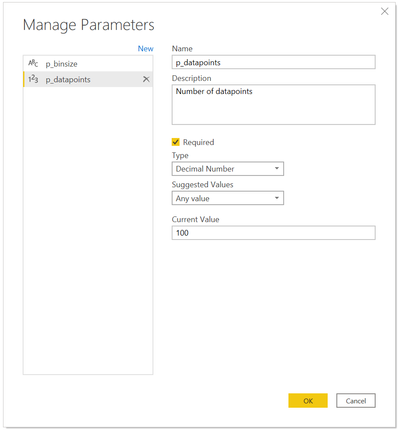
Task: Click the Type label
Action: [180, 156]
